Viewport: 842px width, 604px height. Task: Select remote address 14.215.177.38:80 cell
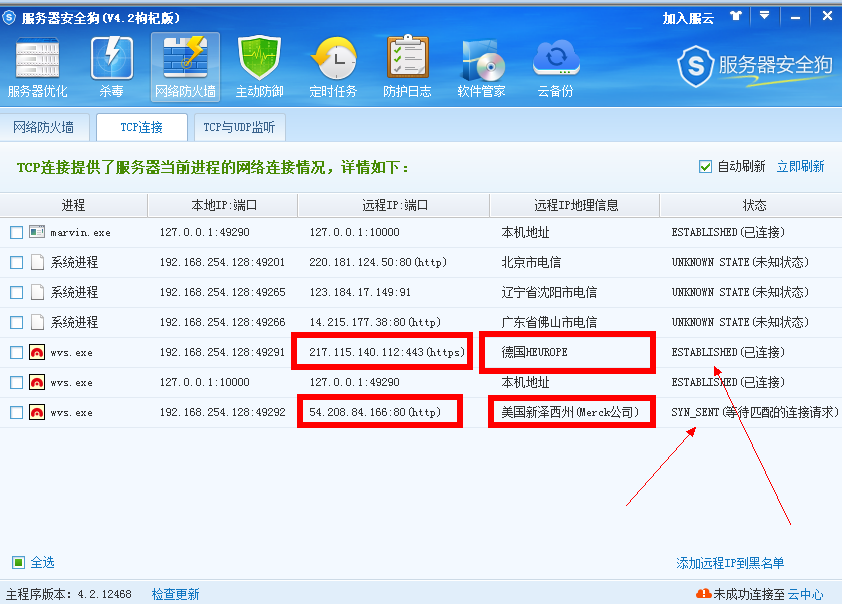(375, 322)
